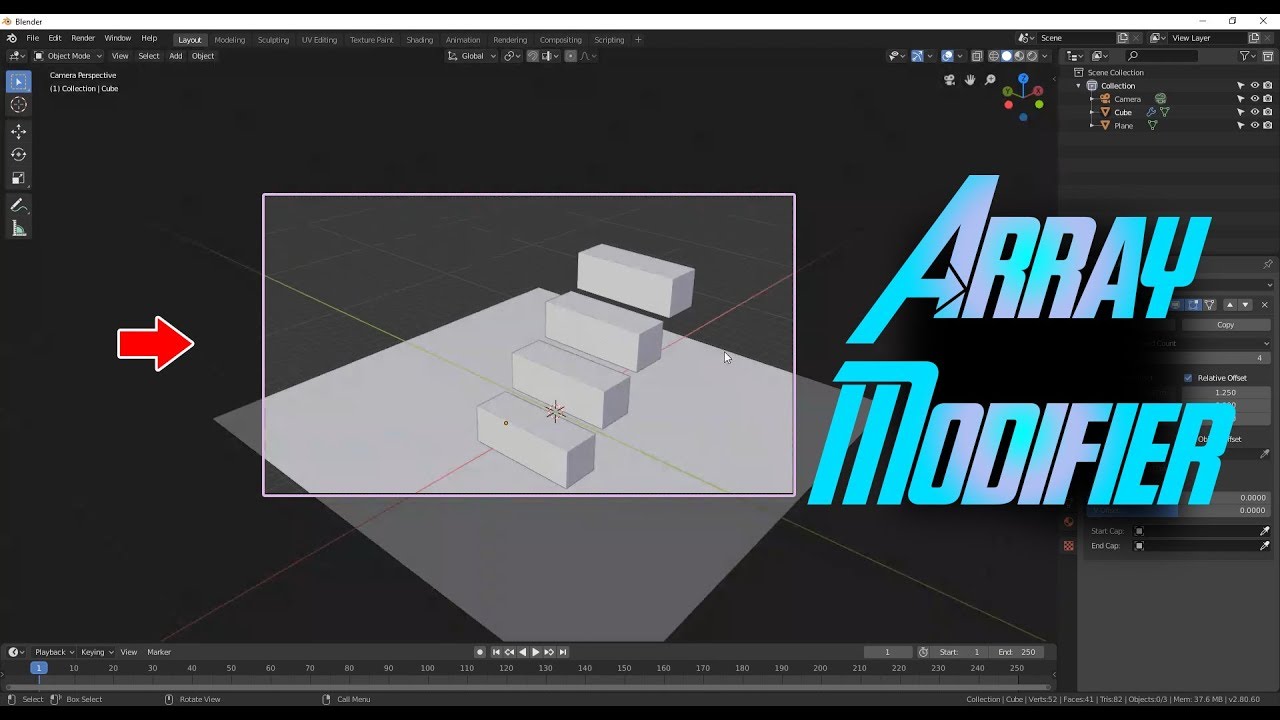The image size is (1280, 720).
Task: Open the Global transform orientation dropdown
Action: [472, 56]
